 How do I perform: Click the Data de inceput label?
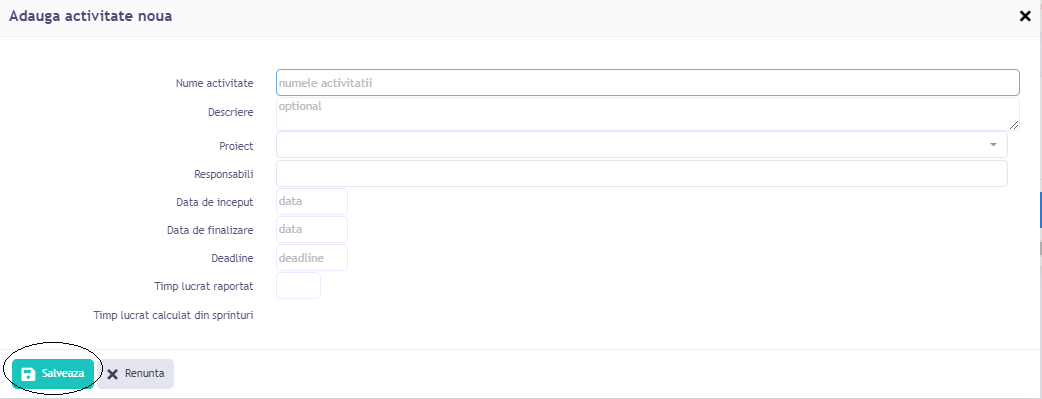coord(215,202)
